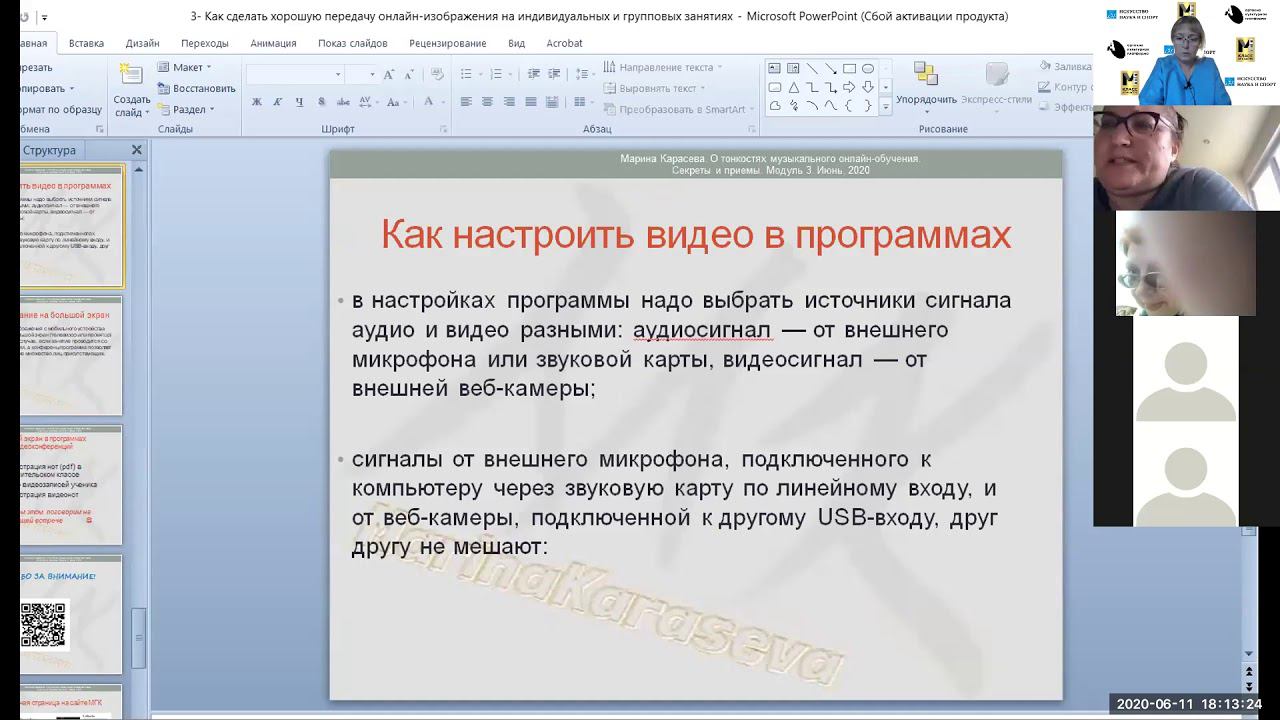Select the Rounded Rectangle shape
This screenshot has width=1280, height=720.
(x=774, y=87)
